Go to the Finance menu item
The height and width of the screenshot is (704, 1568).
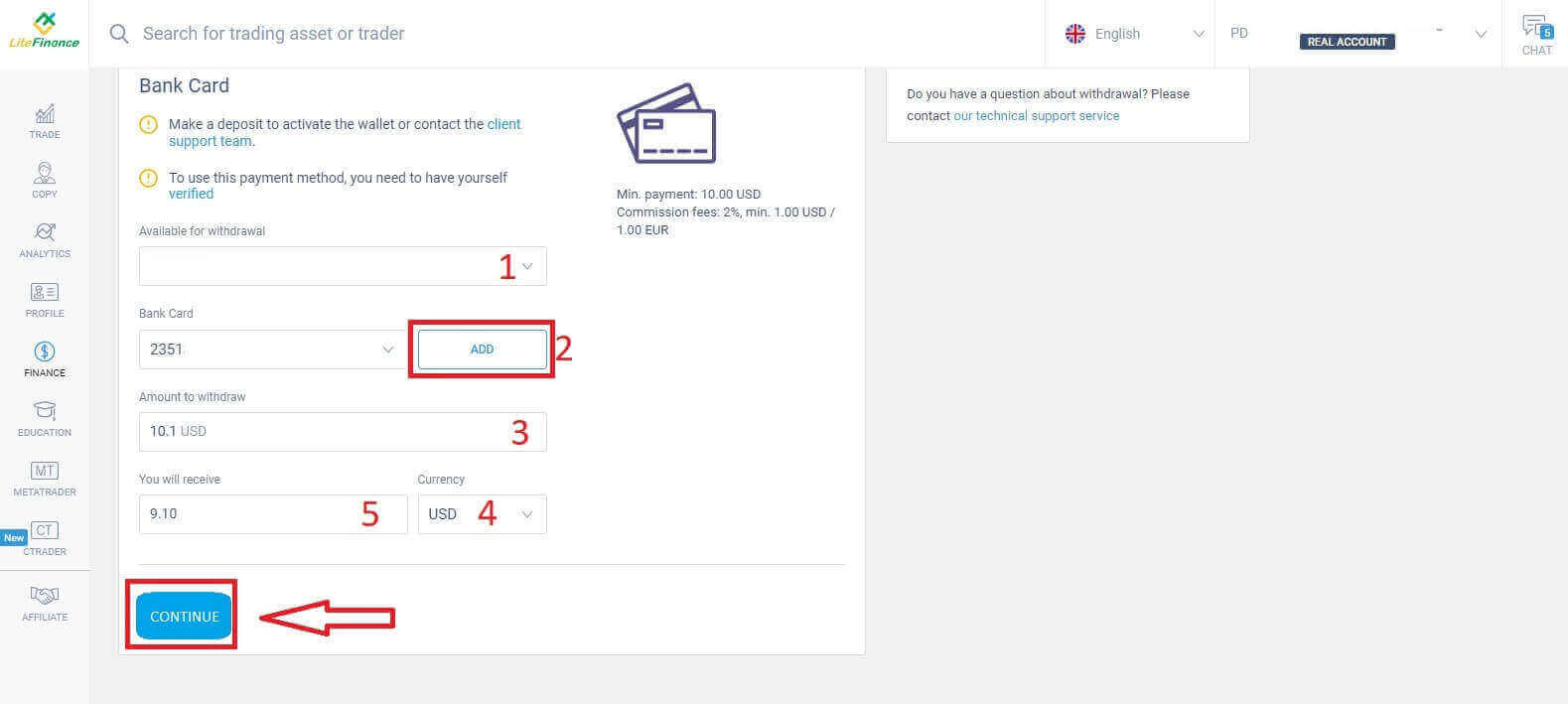45,358
